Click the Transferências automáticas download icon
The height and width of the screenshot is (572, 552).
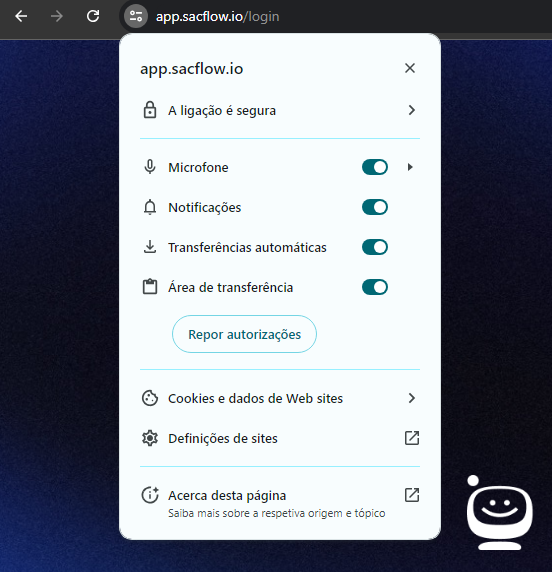tap(150, 247)
